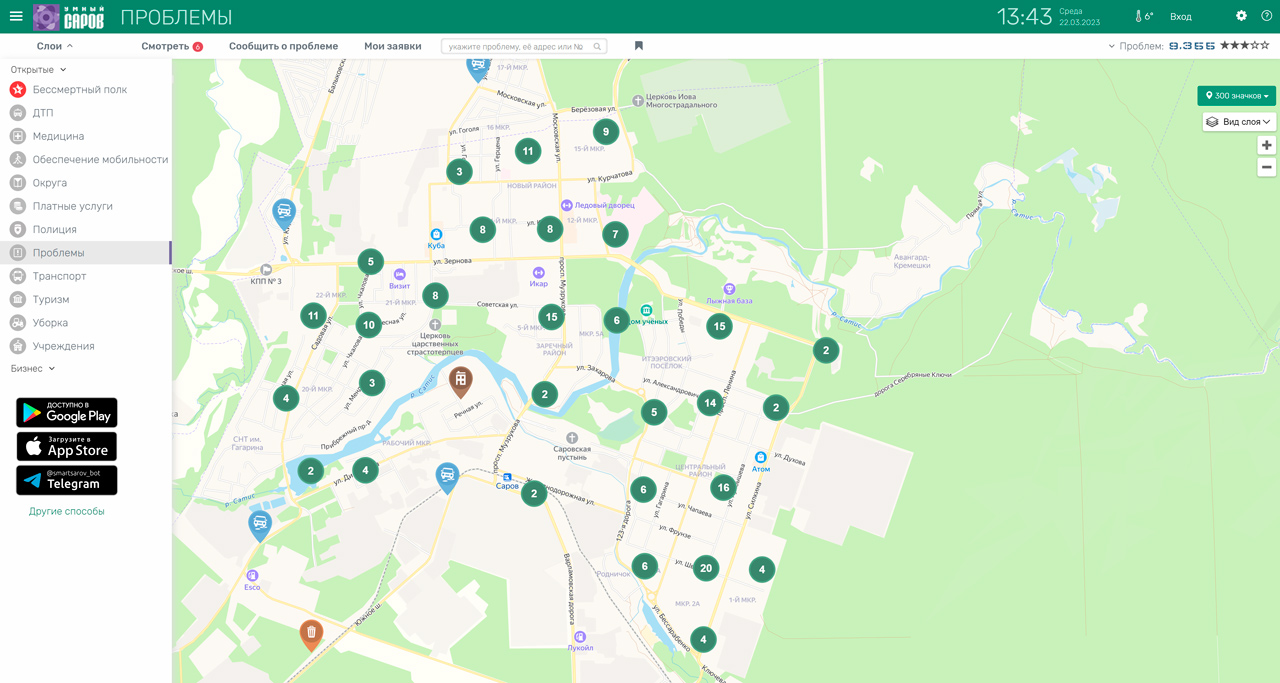Select the Обеспечение мобильности layer icon
Viewport: 1280px width, 683px height.
pos(17,159)
